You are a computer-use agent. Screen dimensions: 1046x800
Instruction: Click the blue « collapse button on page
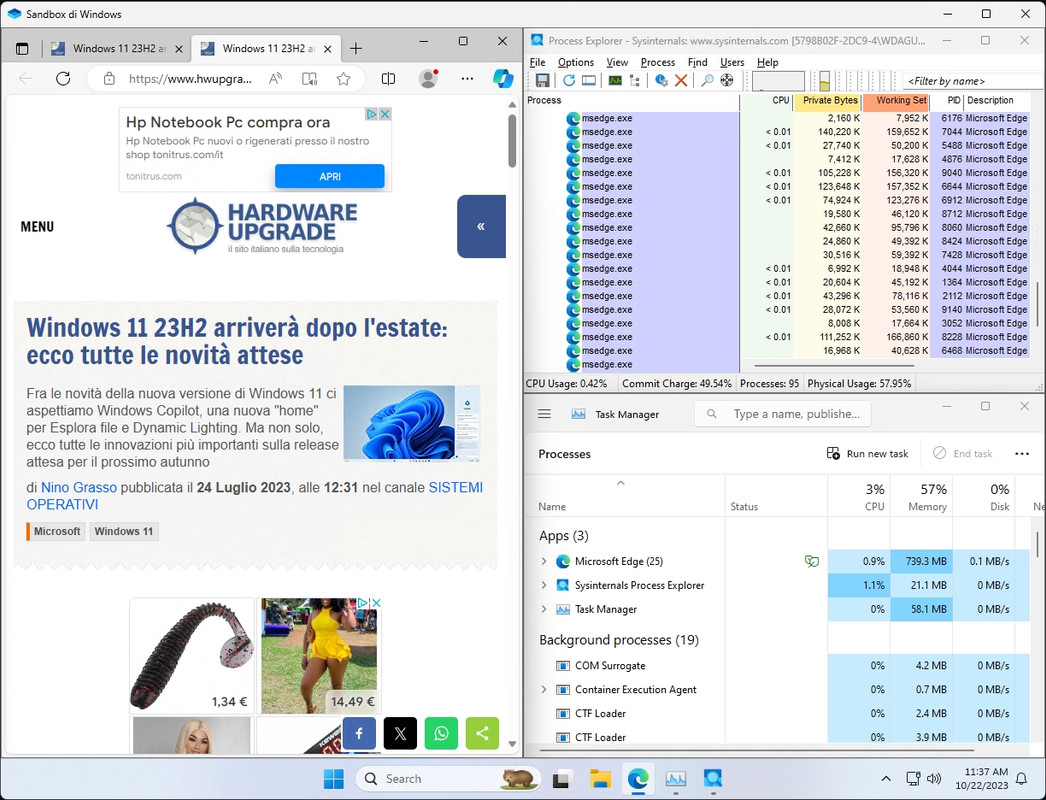tap(481, 226)
